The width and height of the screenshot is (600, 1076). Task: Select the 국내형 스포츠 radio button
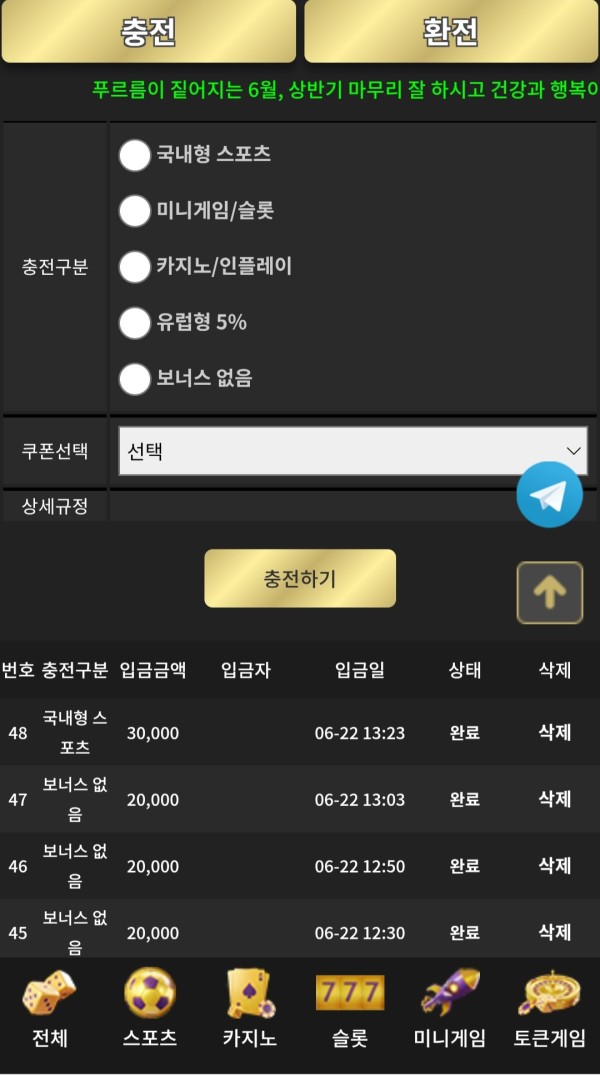[x=134, y=155]
